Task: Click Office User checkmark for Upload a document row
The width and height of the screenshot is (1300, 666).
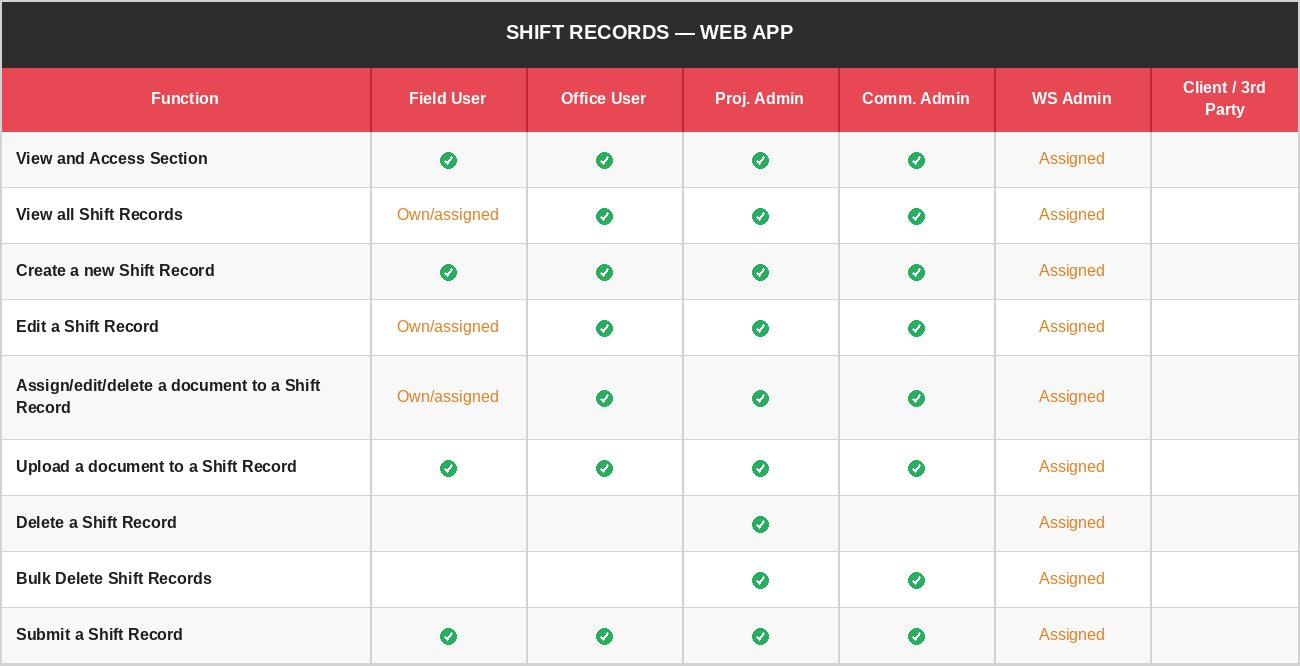Action: (x=604, y=468)
